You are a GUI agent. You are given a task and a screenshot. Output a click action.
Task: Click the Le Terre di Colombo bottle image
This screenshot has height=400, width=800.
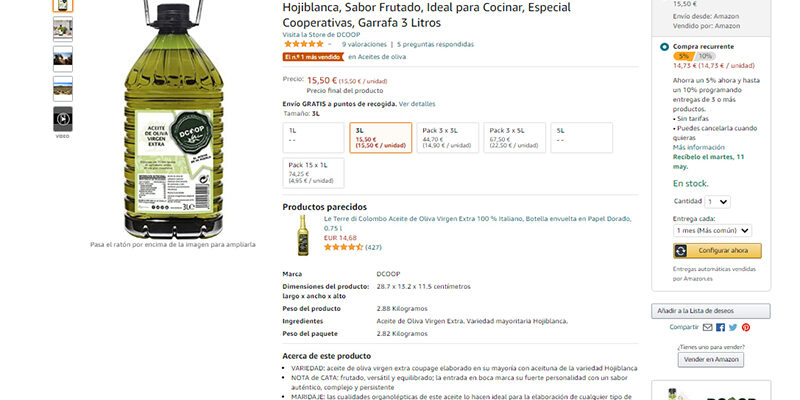click(303, 235)
